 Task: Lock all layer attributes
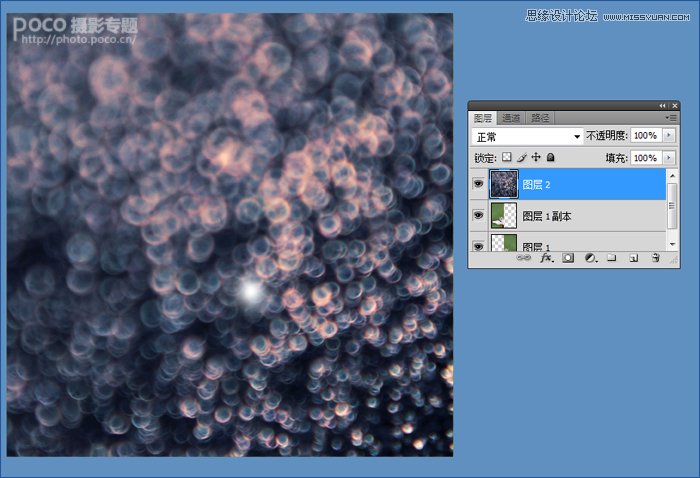click(x=550, y=157)
